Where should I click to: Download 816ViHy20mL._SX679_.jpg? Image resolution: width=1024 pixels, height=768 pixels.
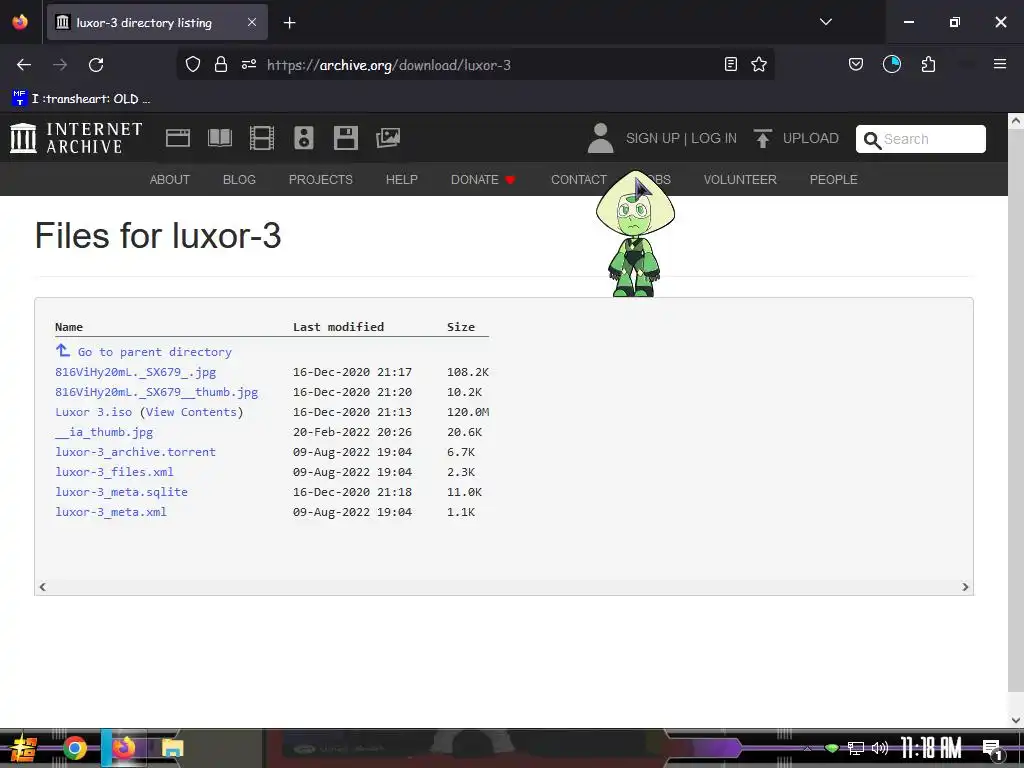(135, 372)
